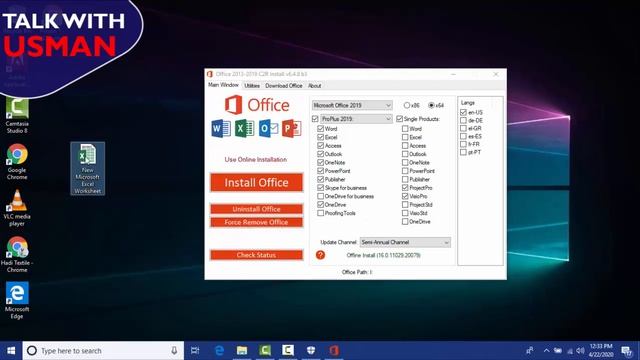
Task: Switch to the About tab
Action: (314, 86)
